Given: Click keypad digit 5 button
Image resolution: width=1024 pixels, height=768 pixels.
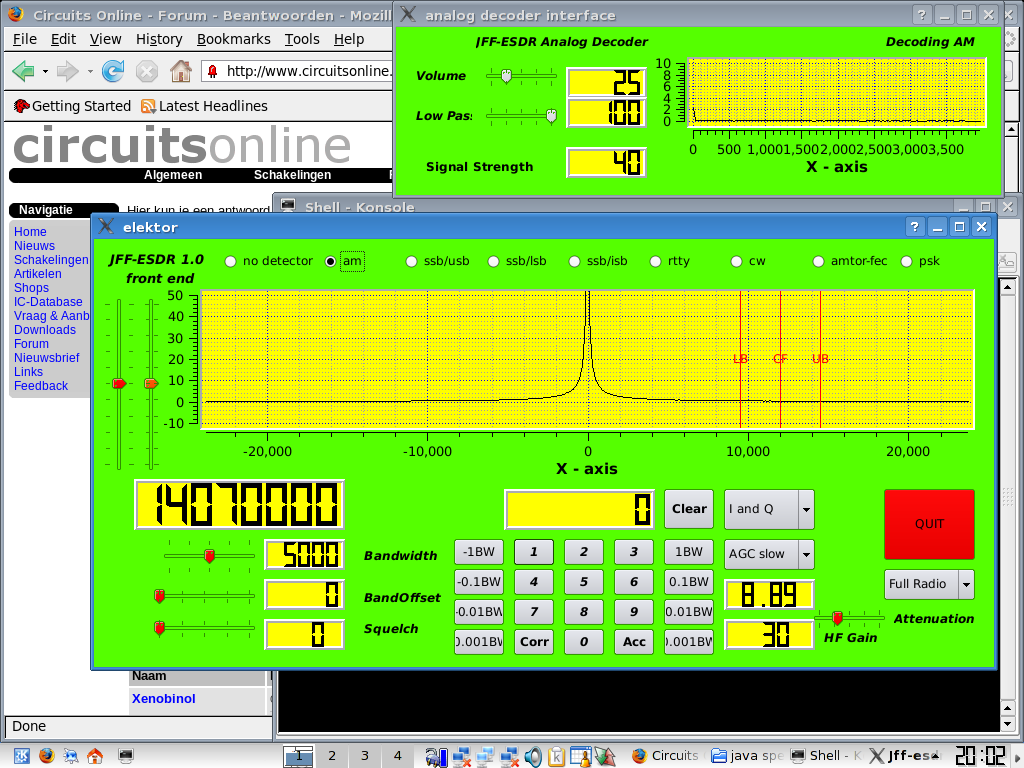Looking at the screenshot, I should 583,582.
